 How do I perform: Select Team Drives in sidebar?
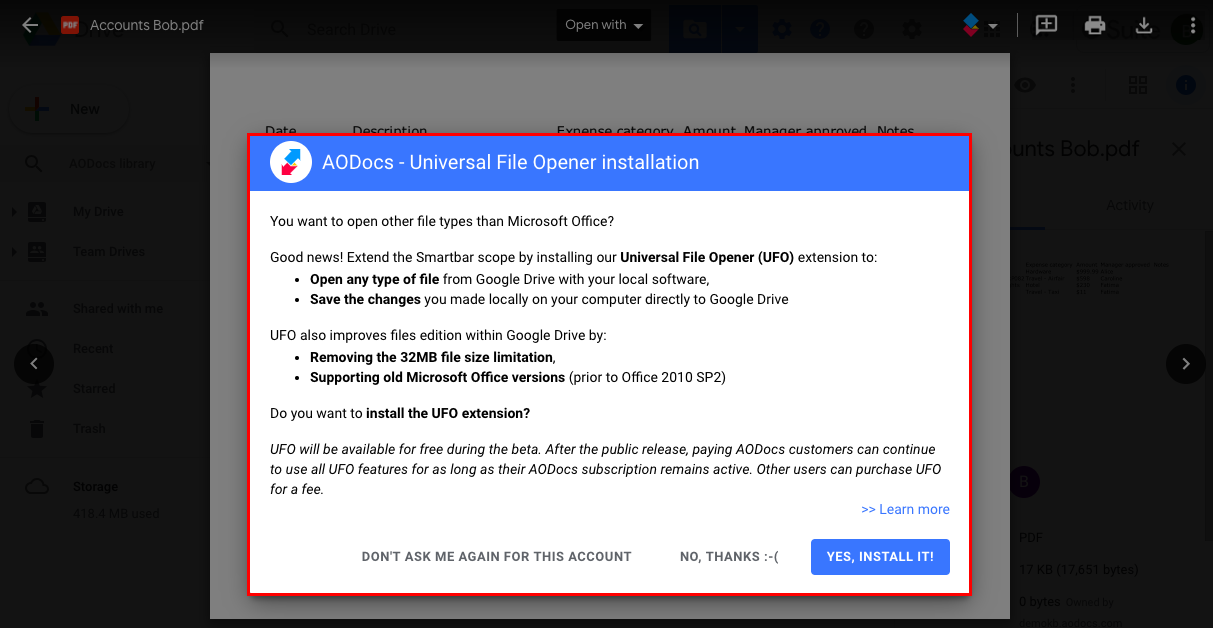109,252
